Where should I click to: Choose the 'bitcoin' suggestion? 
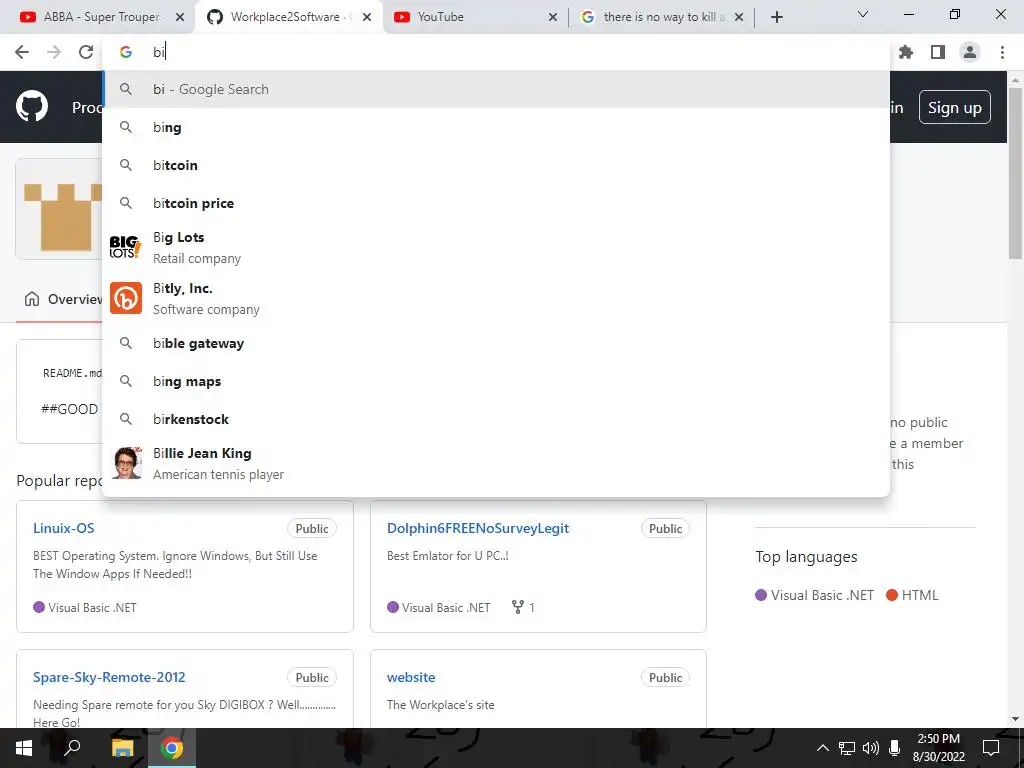[496, 165]
